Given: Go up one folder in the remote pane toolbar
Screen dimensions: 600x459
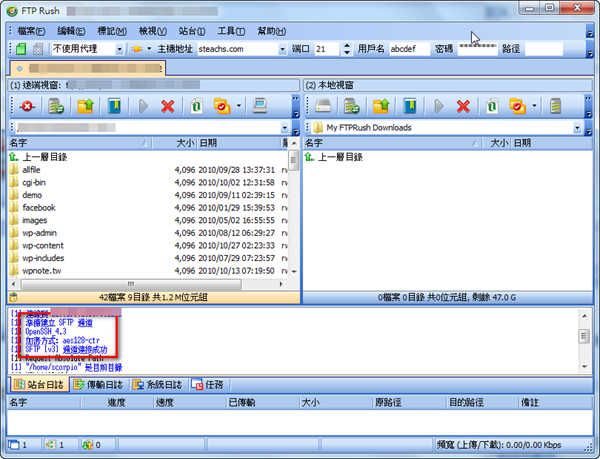Looking at the screenshot, I should point(86,106).
